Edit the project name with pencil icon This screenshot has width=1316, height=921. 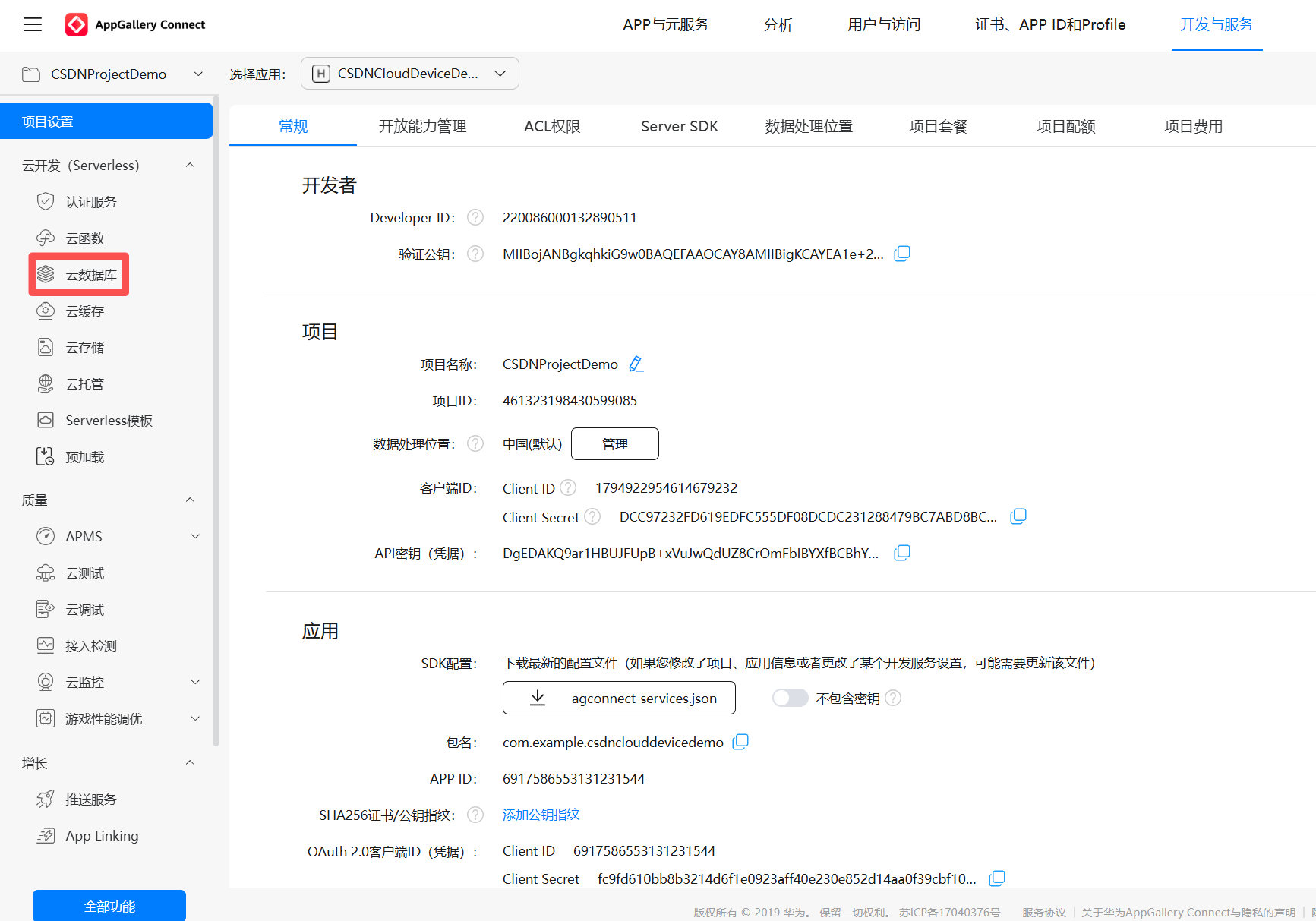[636, 364]
